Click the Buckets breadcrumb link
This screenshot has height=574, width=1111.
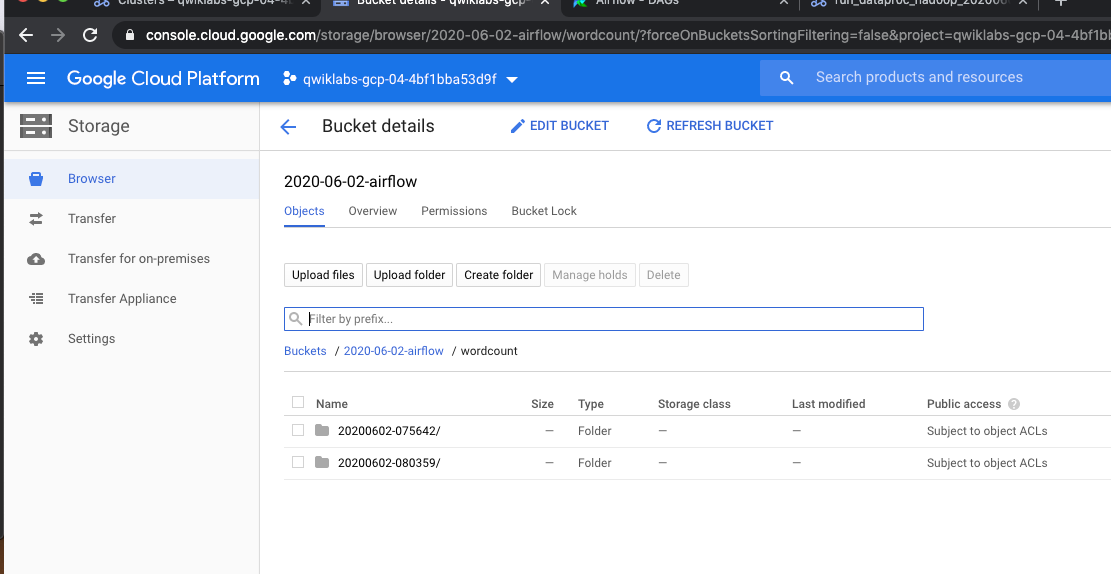point(305,351)
